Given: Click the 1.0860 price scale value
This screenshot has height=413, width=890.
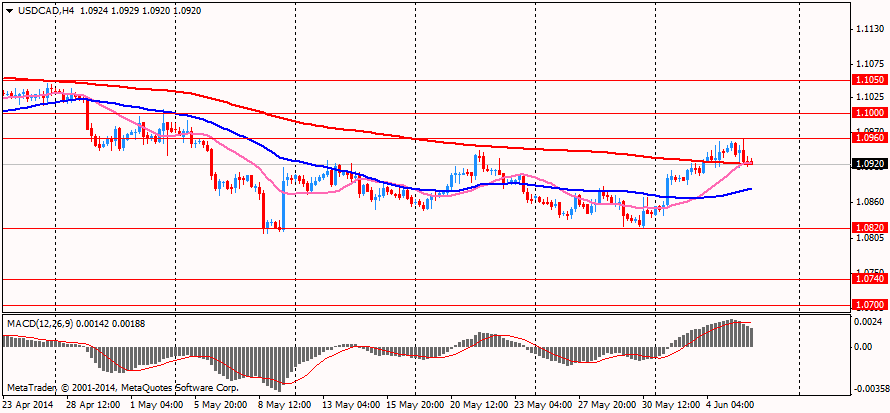Looking at the screenshot, I should (x=871, y=203).
